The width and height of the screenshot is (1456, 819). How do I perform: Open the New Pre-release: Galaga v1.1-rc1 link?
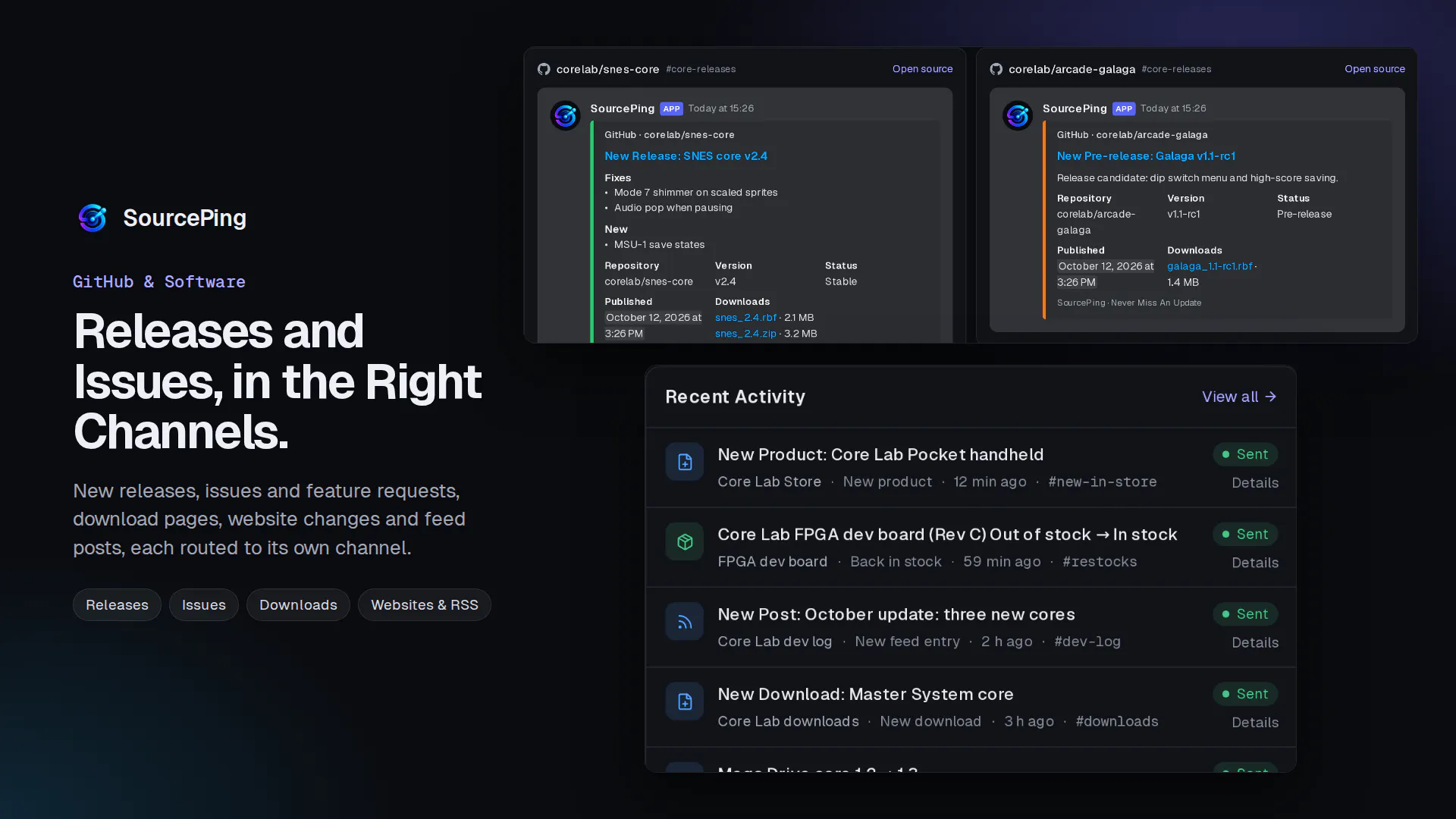1146,156
